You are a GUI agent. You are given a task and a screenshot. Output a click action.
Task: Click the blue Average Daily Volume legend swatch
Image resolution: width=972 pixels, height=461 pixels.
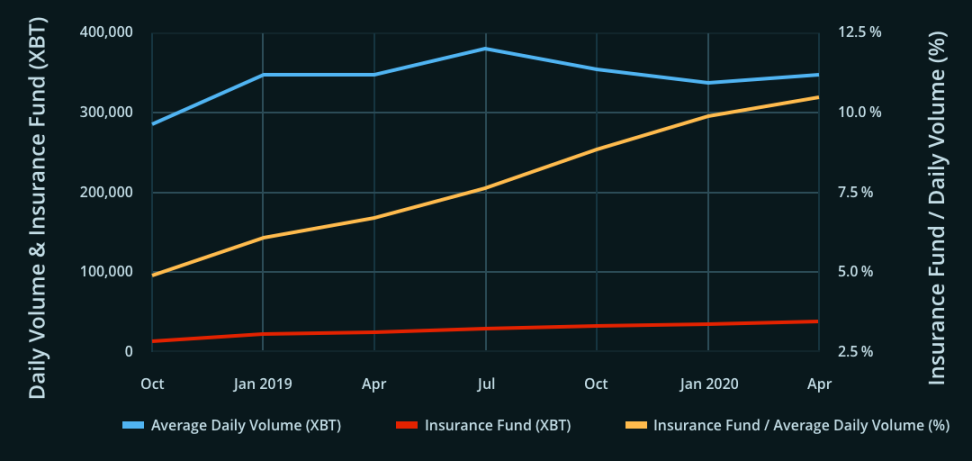(x=133, y=426)
